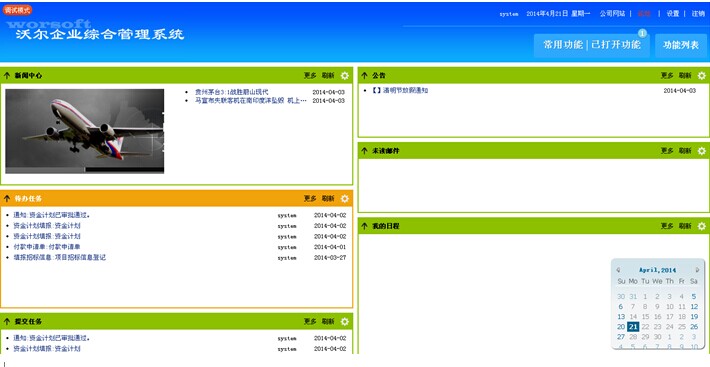Click 刷新 in 未读邮件 panel
Screen dimensions: 710x367
685,151
